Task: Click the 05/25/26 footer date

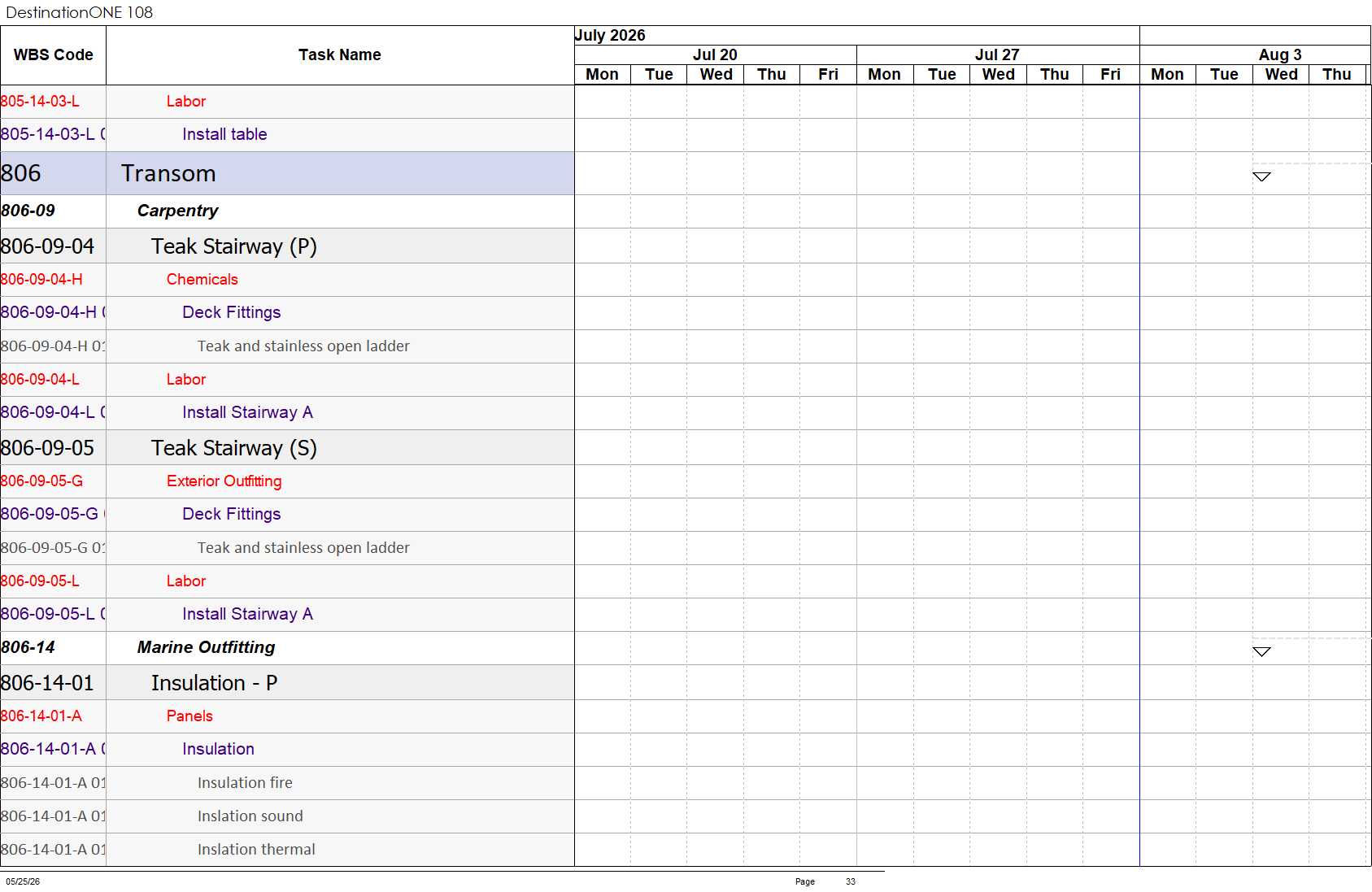Action: coord(23,881)
